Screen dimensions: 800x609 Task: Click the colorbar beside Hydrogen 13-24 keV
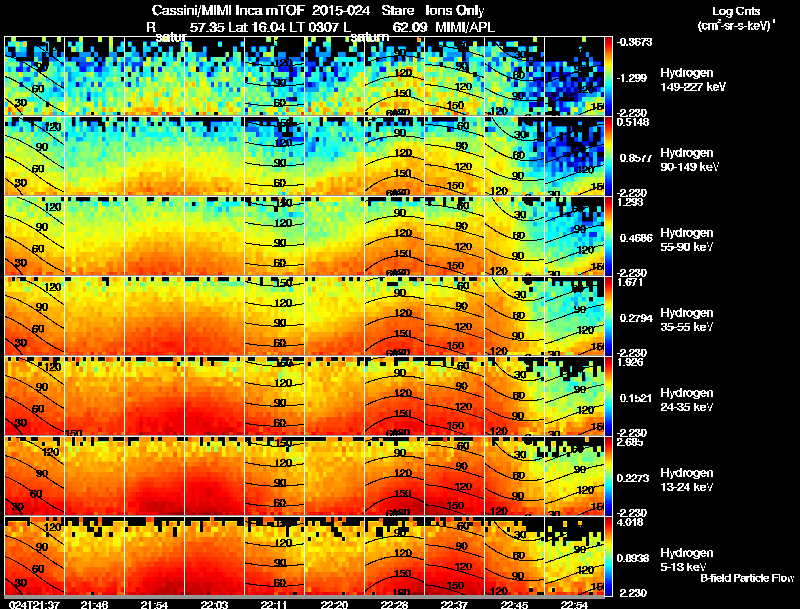(x=608, y=476)
